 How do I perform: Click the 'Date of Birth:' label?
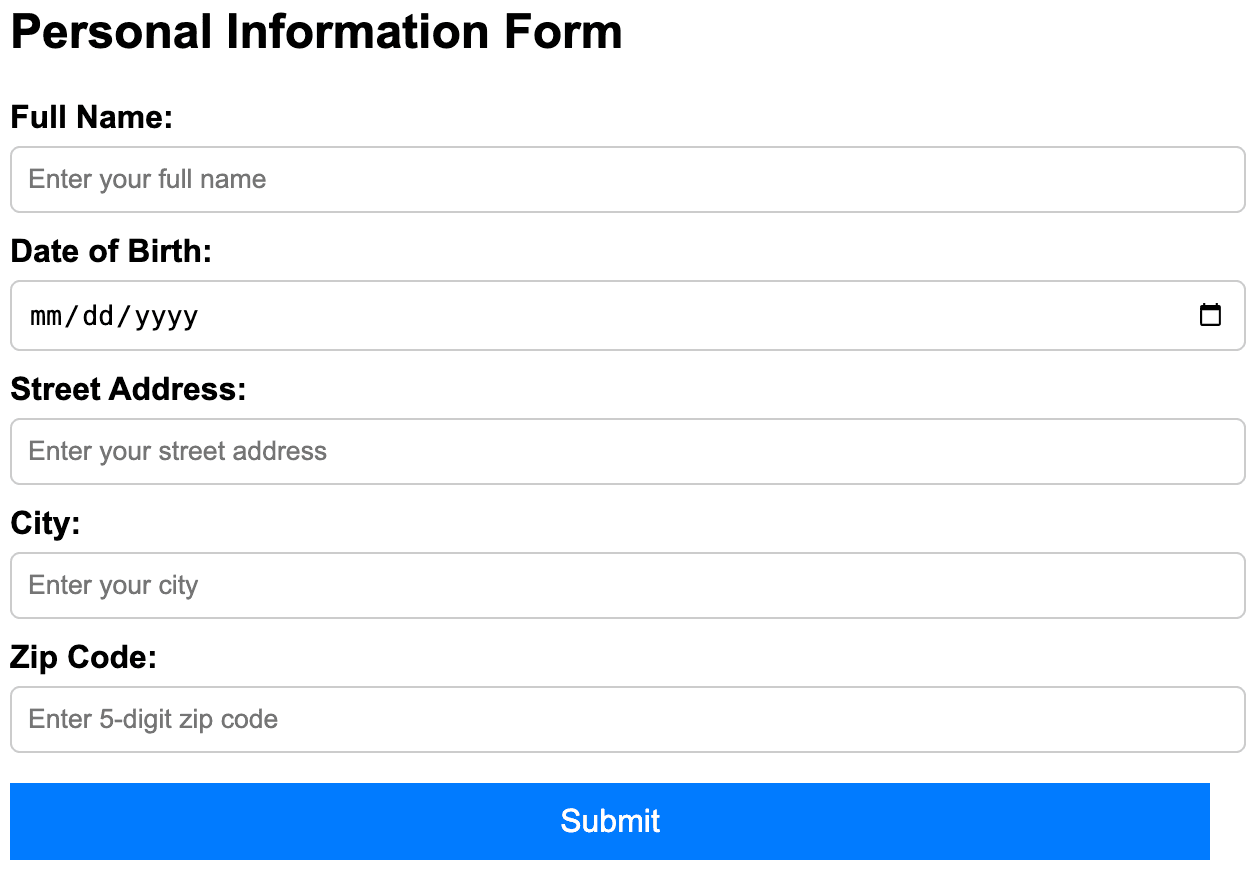(x=111, y=251)
